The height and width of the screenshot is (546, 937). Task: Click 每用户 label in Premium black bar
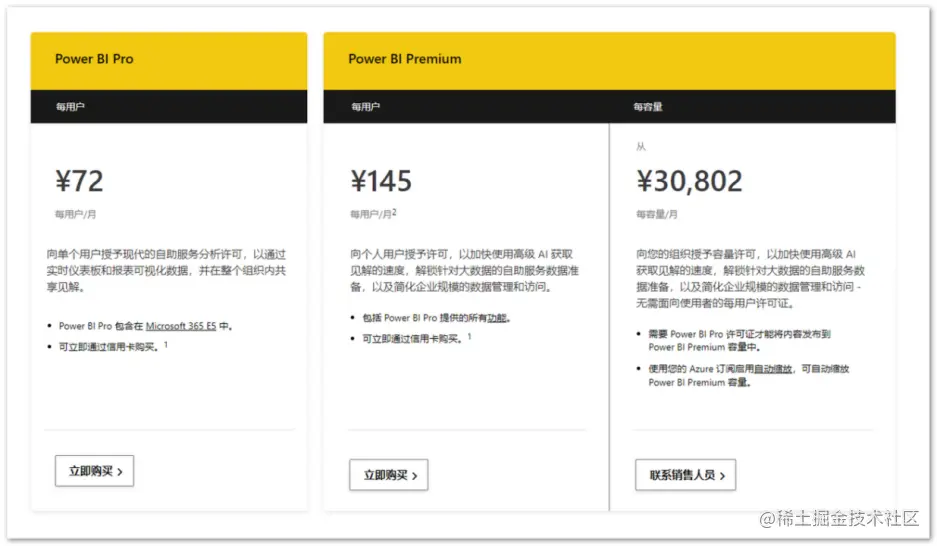pos(365,107)
